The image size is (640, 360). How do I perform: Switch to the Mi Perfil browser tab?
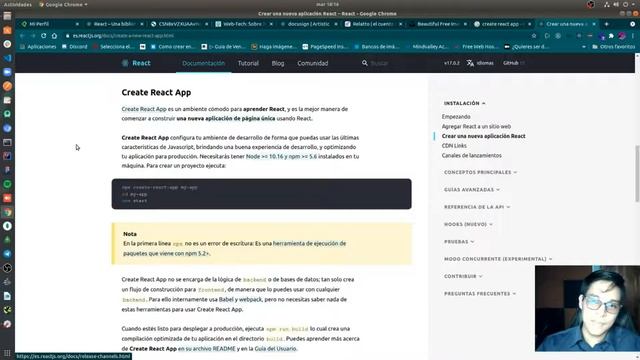(49, 24)
